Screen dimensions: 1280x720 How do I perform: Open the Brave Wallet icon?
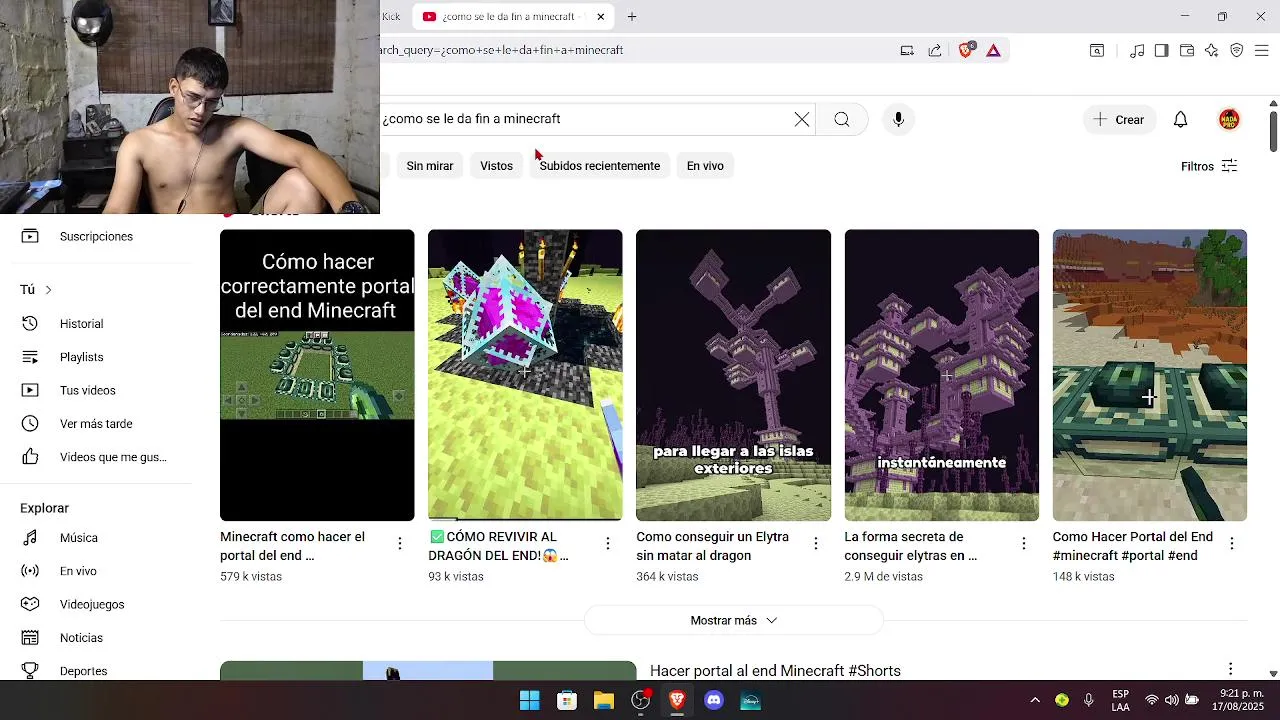coord(1186,50)
